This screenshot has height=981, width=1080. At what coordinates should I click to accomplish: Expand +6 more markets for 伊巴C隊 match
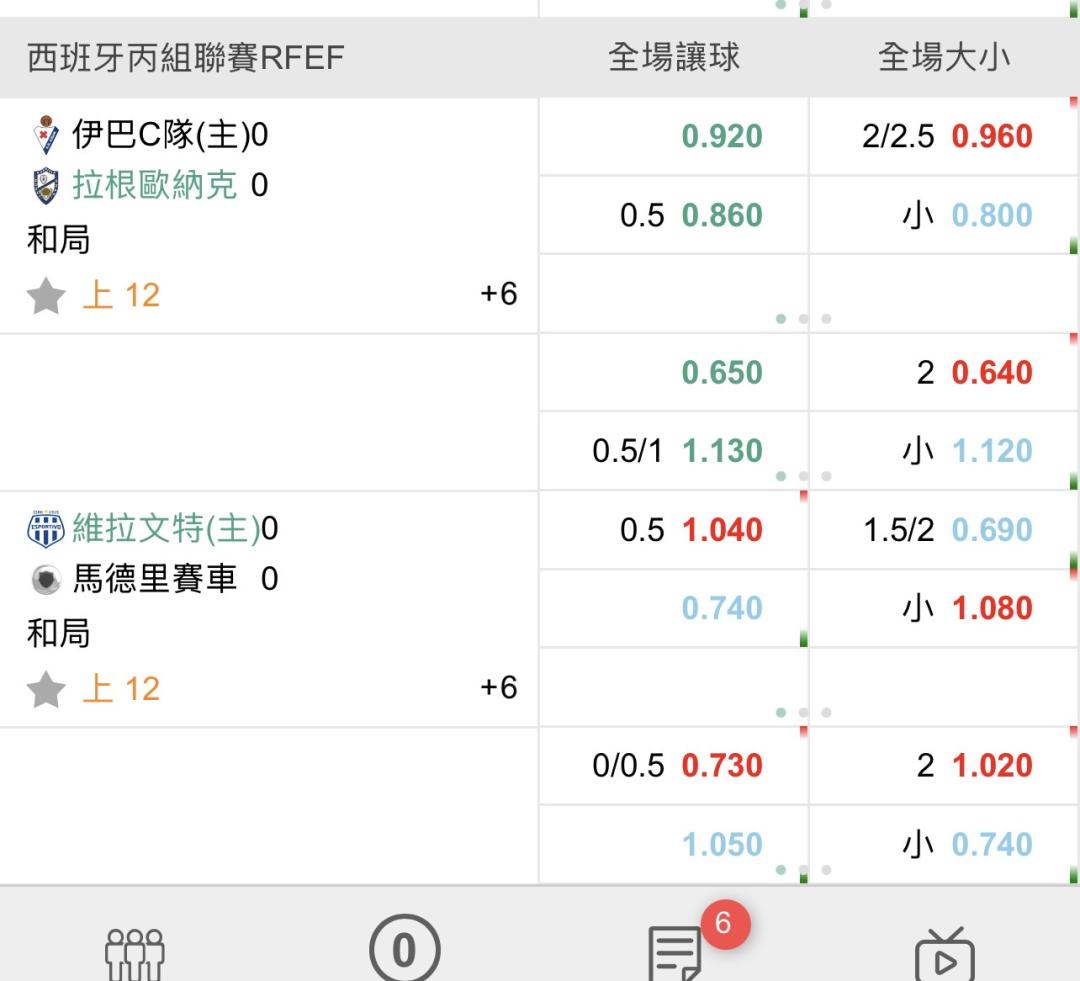tap(498, 294)
